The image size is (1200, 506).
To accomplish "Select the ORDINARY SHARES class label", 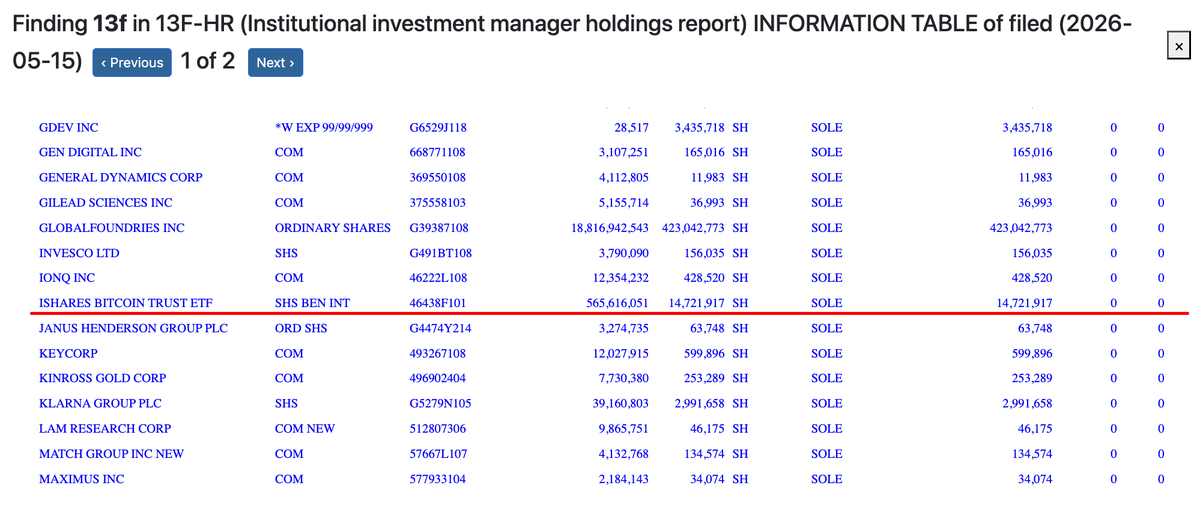I will point(333,228).
